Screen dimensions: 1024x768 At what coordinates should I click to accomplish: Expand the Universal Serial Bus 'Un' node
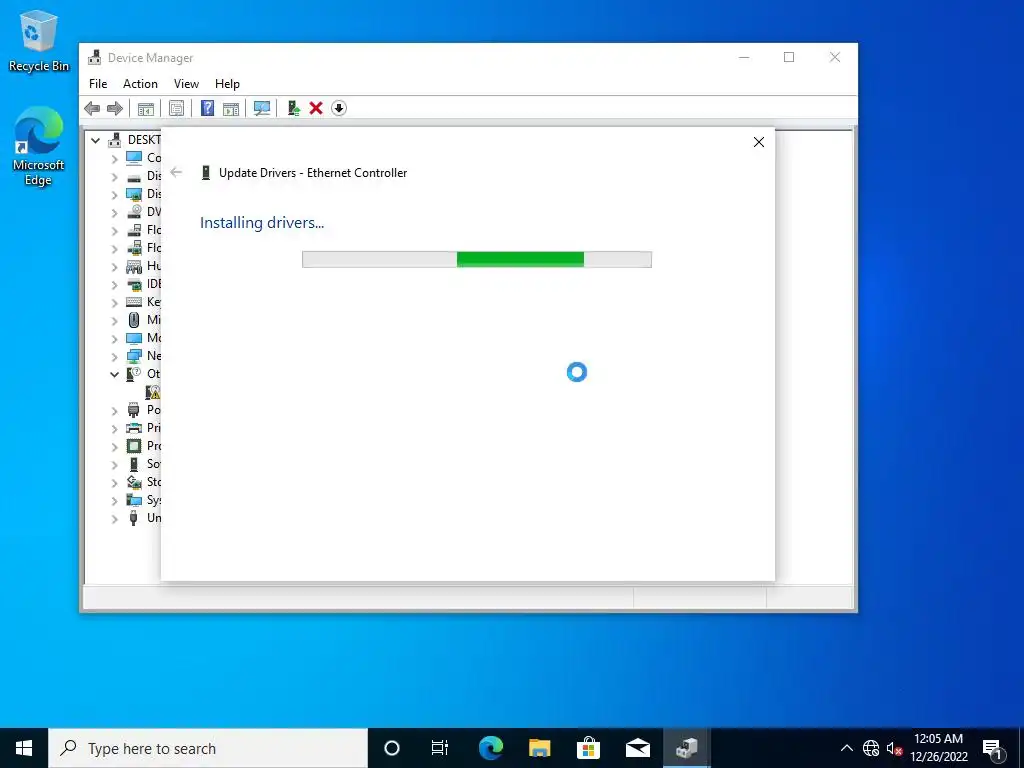[x=114, y=519]
